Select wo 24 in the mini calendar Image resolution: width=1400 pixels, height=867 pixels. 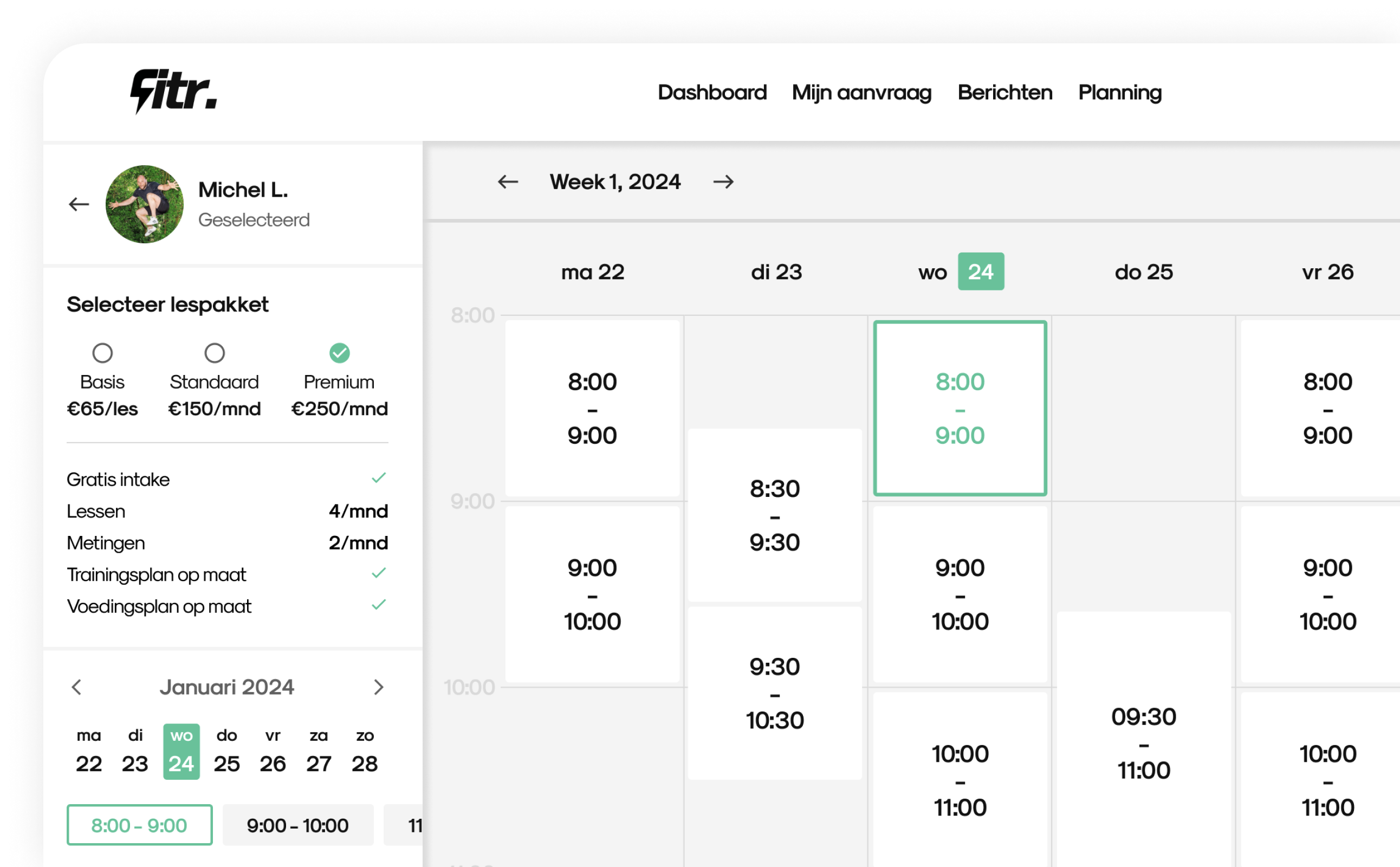(181, 751)
